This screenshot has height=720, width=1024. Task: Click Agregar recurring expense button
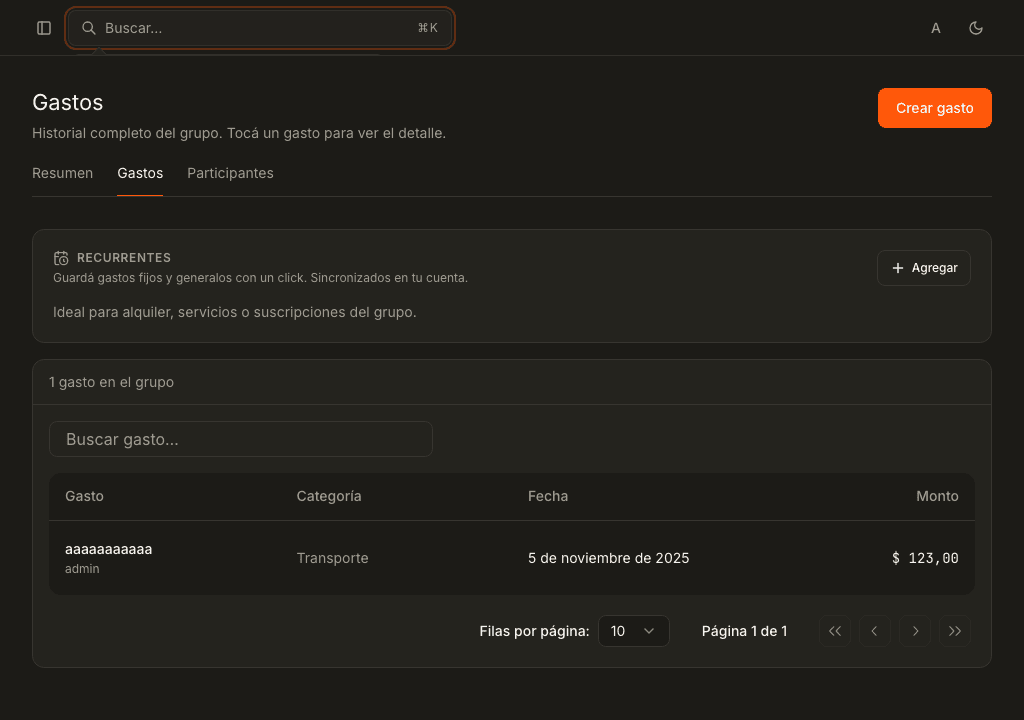pos(923,268)
